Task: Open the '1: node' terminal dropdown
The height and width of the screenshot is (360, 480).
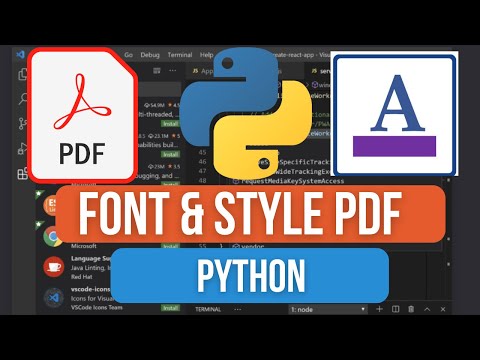Action: coord(328,309)
